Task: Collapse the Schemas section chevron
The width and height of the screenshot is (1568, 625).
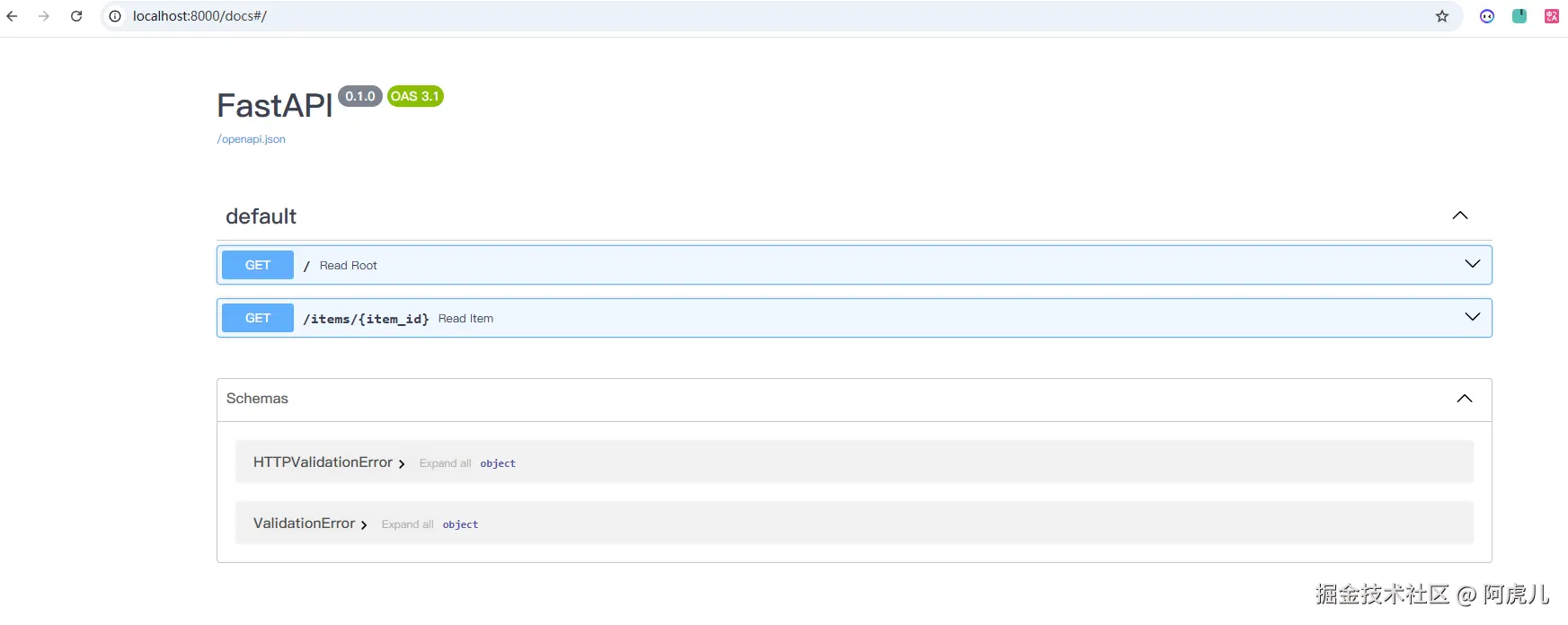Action: 1465,399
